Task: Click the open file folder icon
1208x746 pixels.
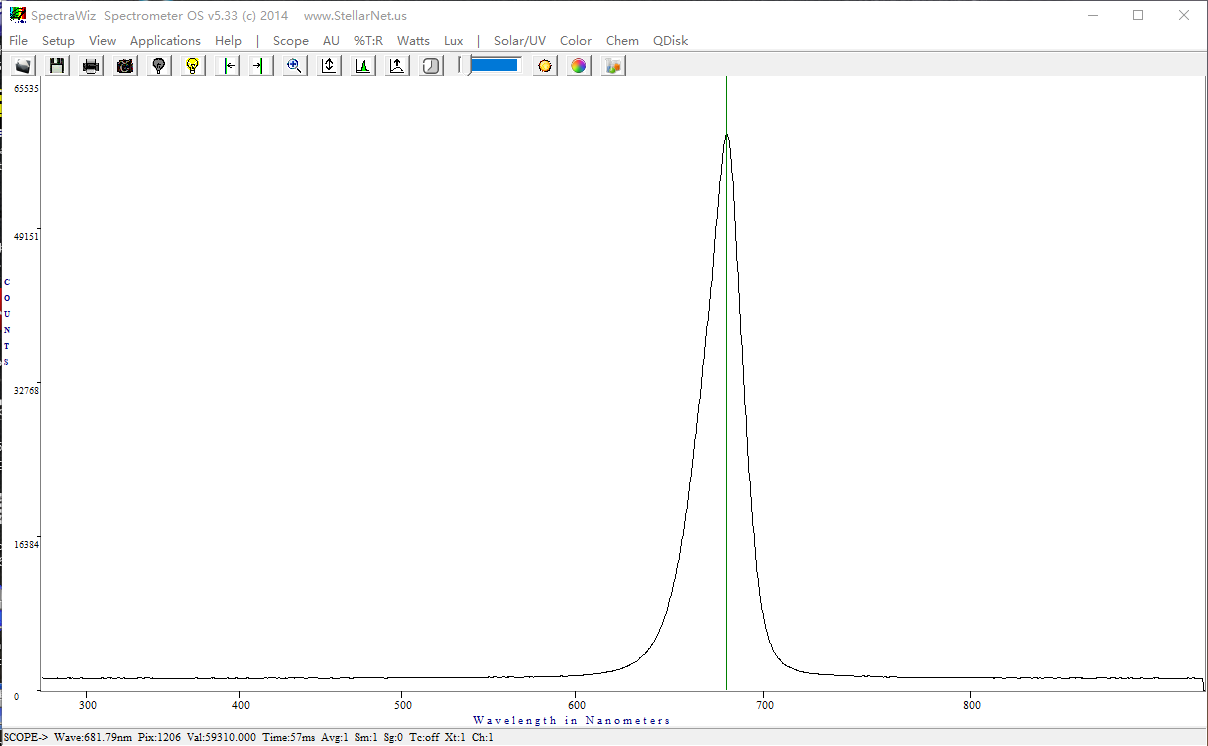Action: [x=24, y=66]
